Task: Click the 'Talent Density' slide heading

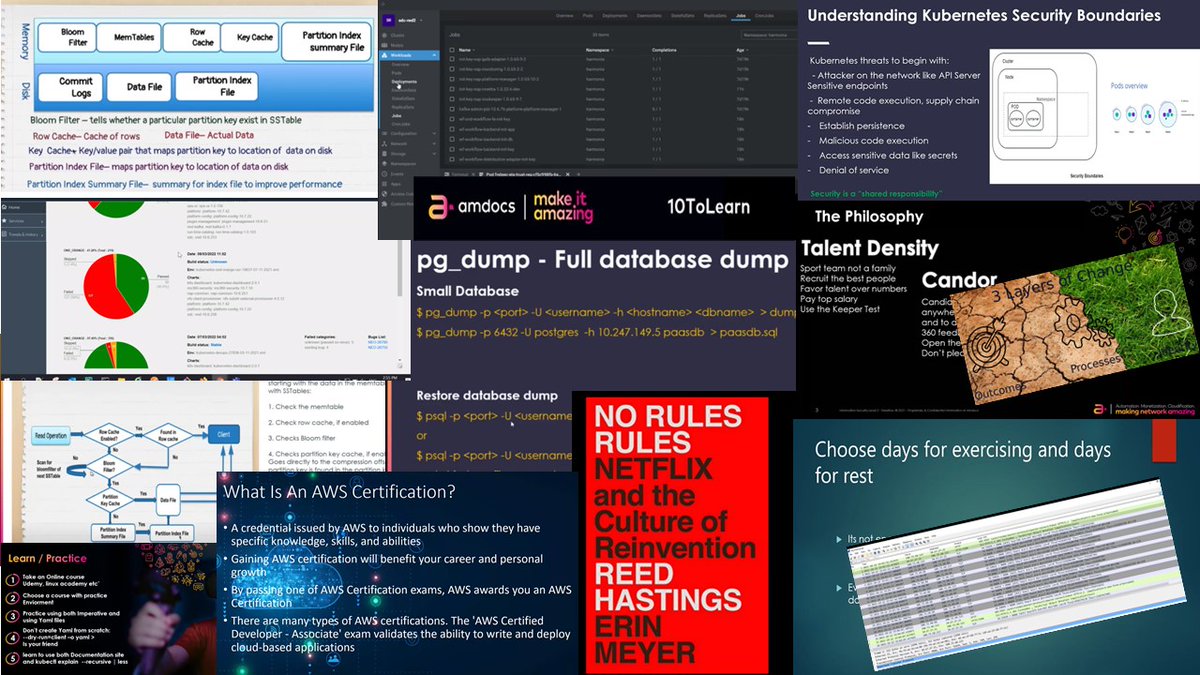Action: point(869,247)
